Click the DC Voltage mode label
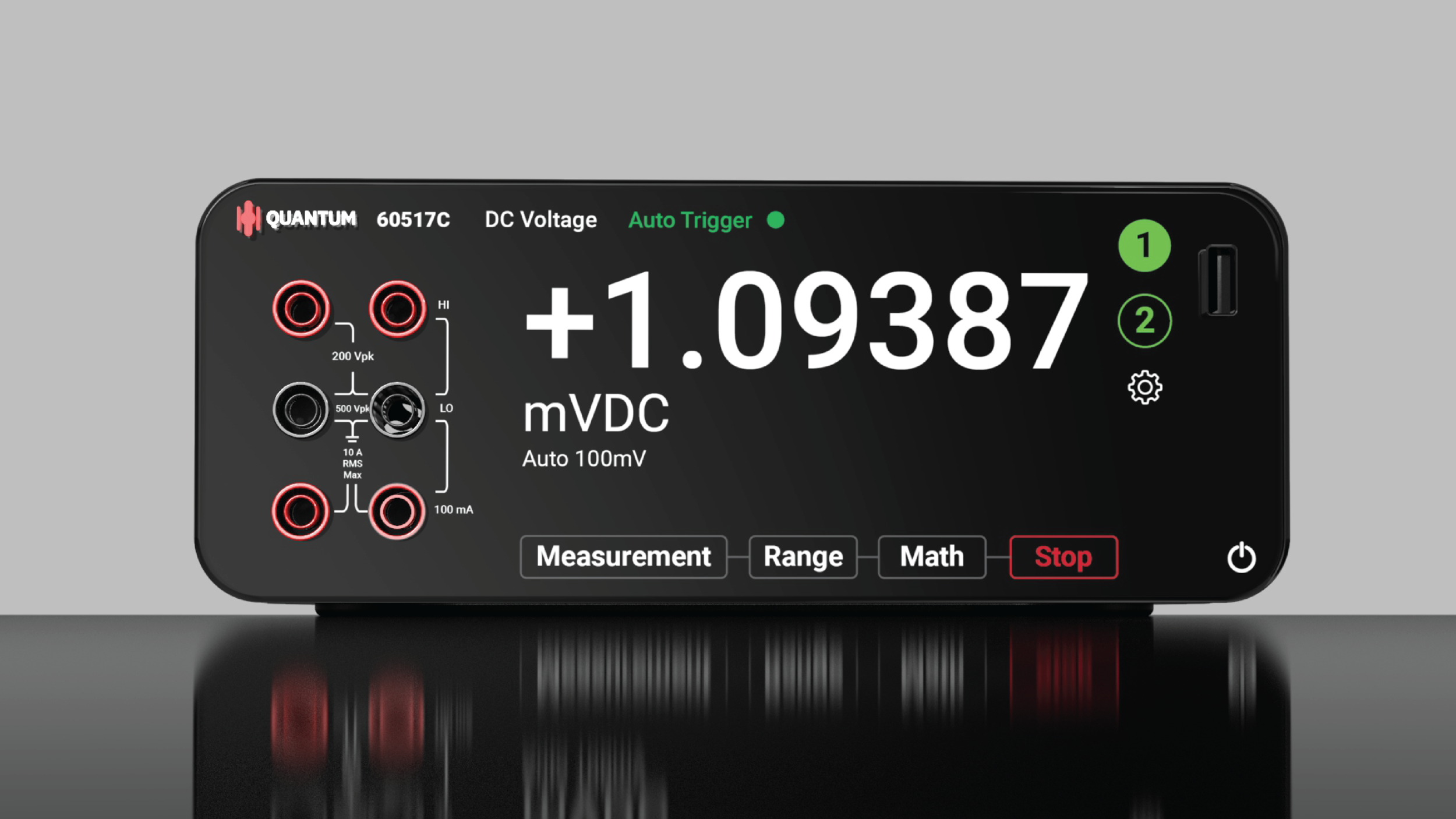 point(540,220)
